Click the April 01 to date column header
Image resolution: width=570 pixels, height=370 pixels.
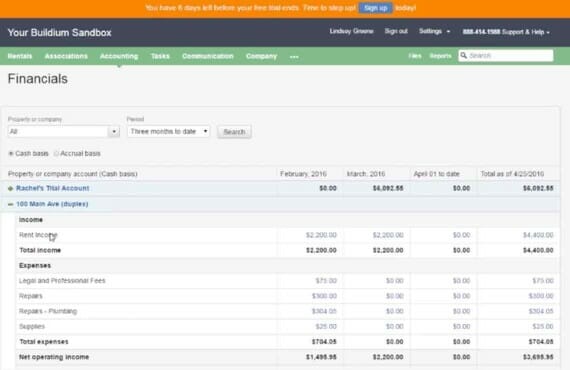click(x=437, y=174)
